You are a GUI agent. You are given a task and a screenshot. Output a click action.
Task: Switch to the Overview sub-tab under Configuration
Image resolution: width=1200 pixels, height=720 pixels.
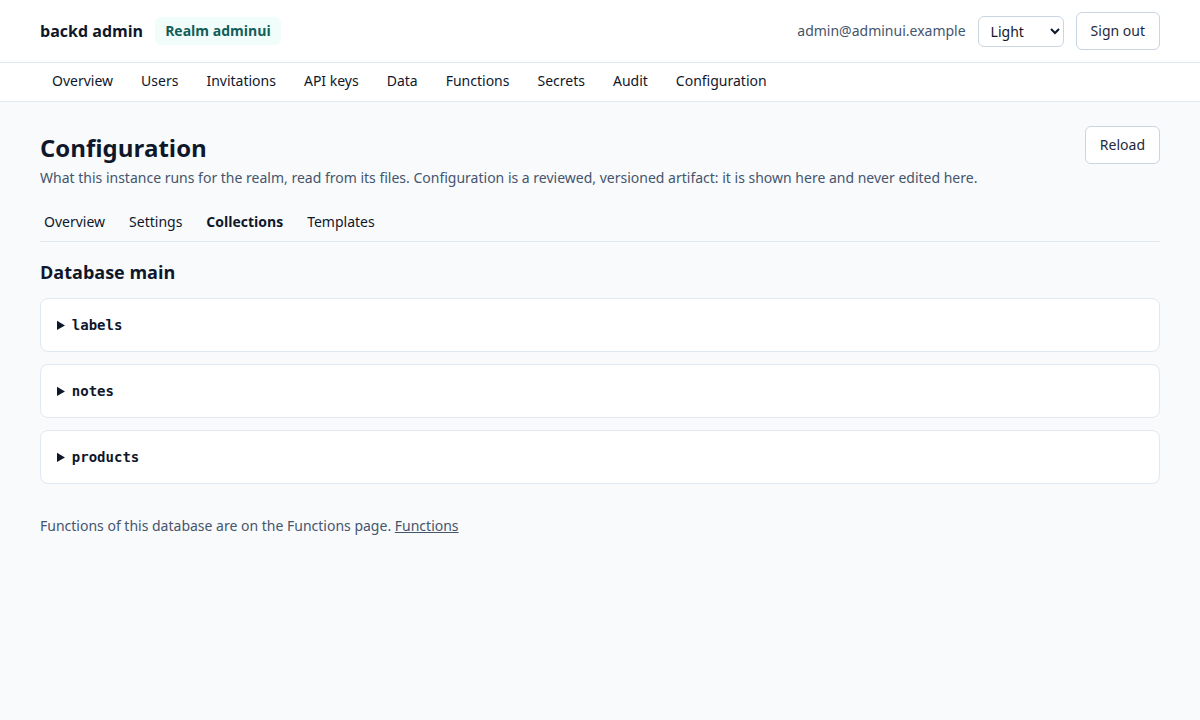click(x=74, y=222)
